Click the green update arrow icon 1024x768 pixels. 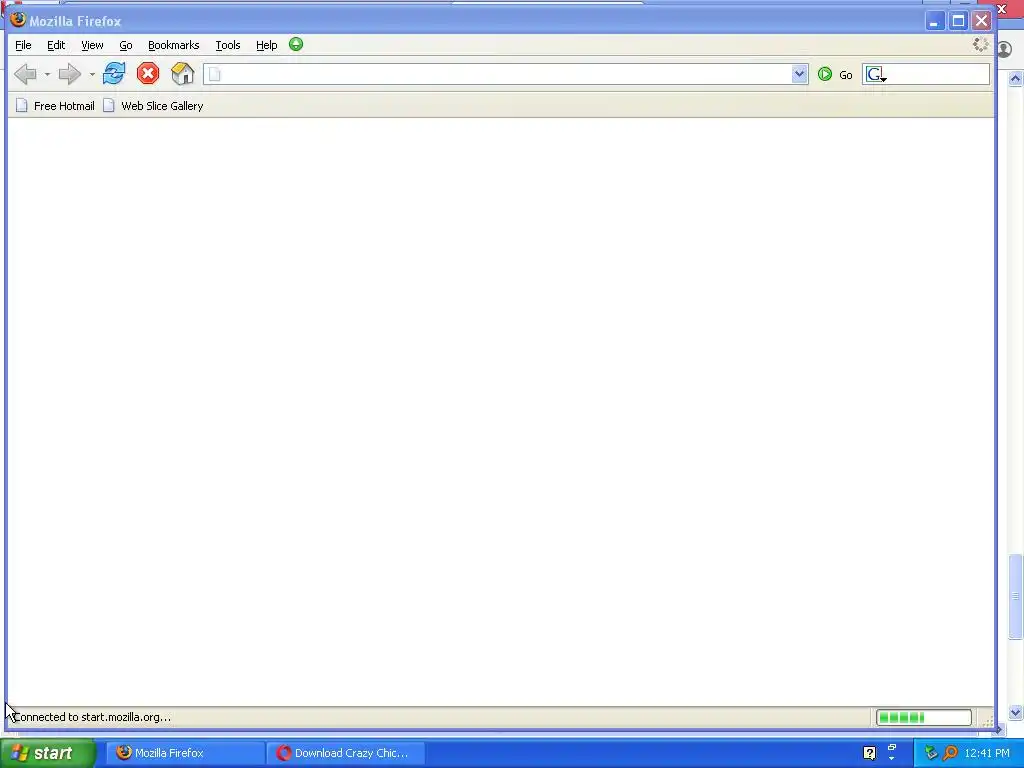(x=296, y=44)
